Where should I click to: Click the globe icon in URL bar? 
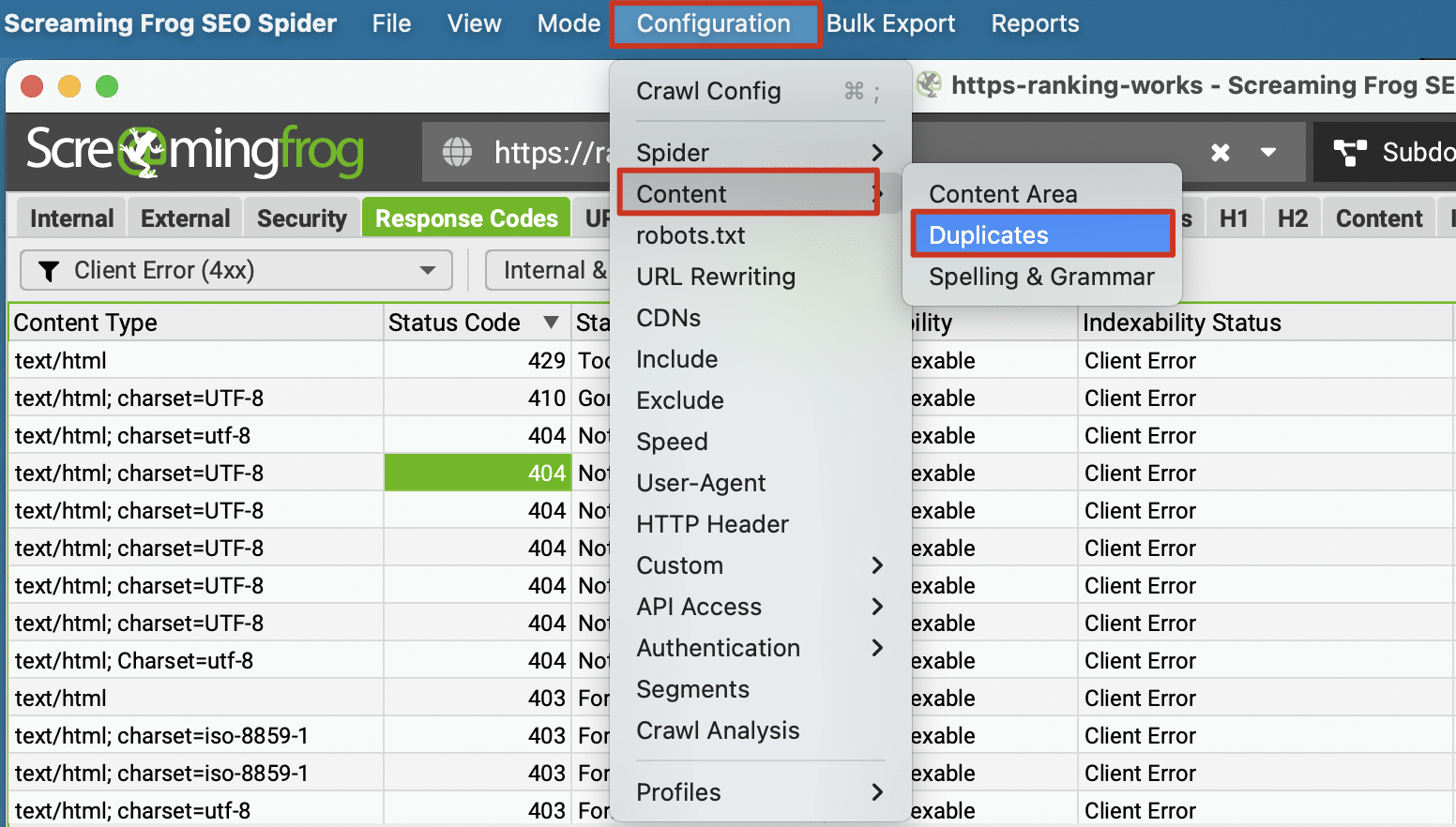click(x=457, y=152)
